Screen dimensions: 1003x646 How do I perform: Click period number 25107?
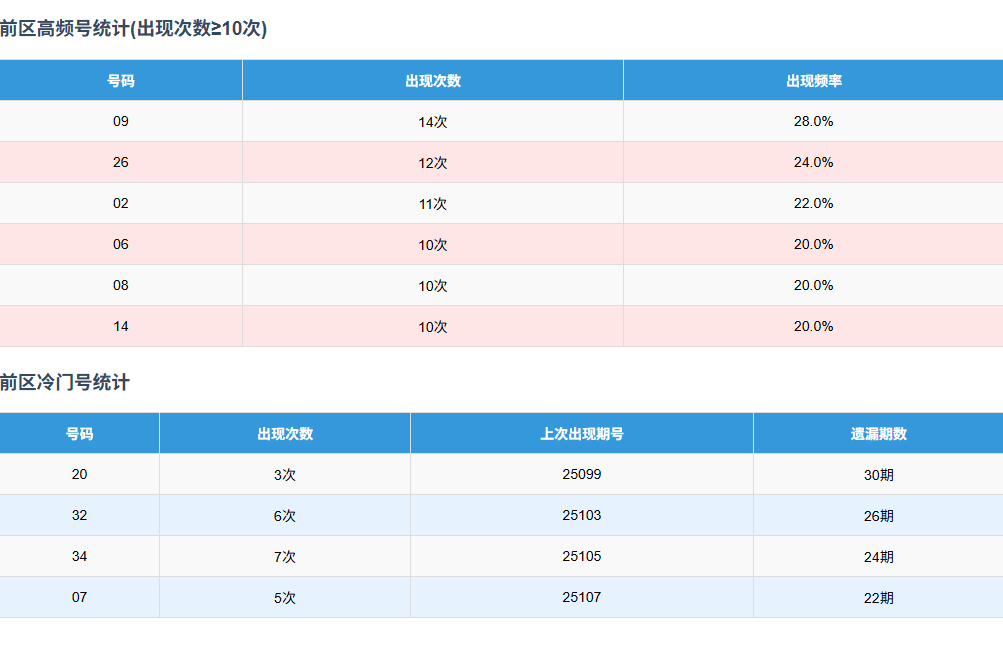click(581, 598)
